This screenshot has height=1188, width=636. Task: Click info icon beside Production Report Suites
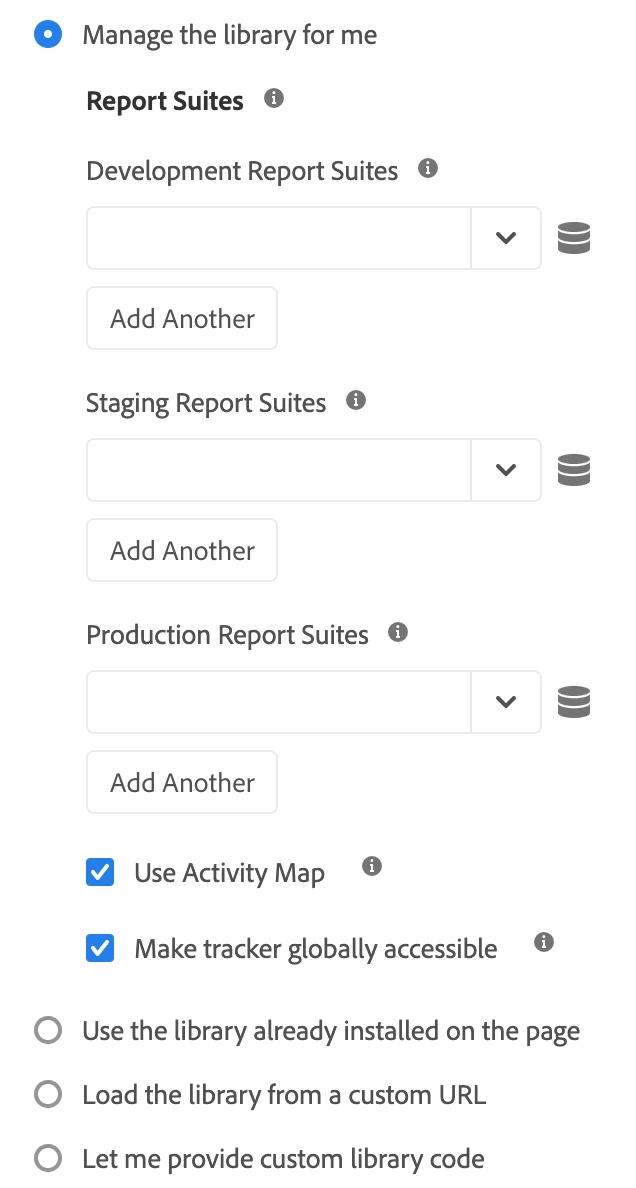pos(398,632)
